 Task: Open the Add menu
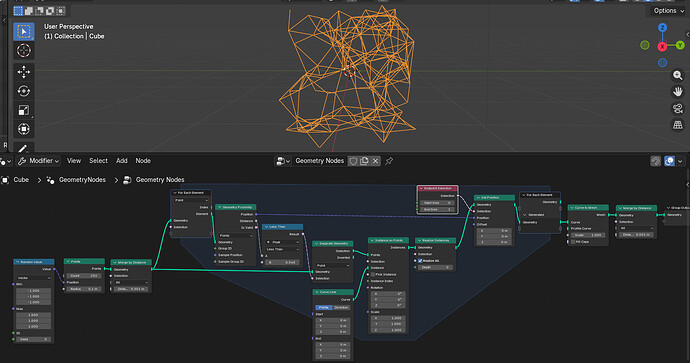pyautogui.click(x=121, y=161)
